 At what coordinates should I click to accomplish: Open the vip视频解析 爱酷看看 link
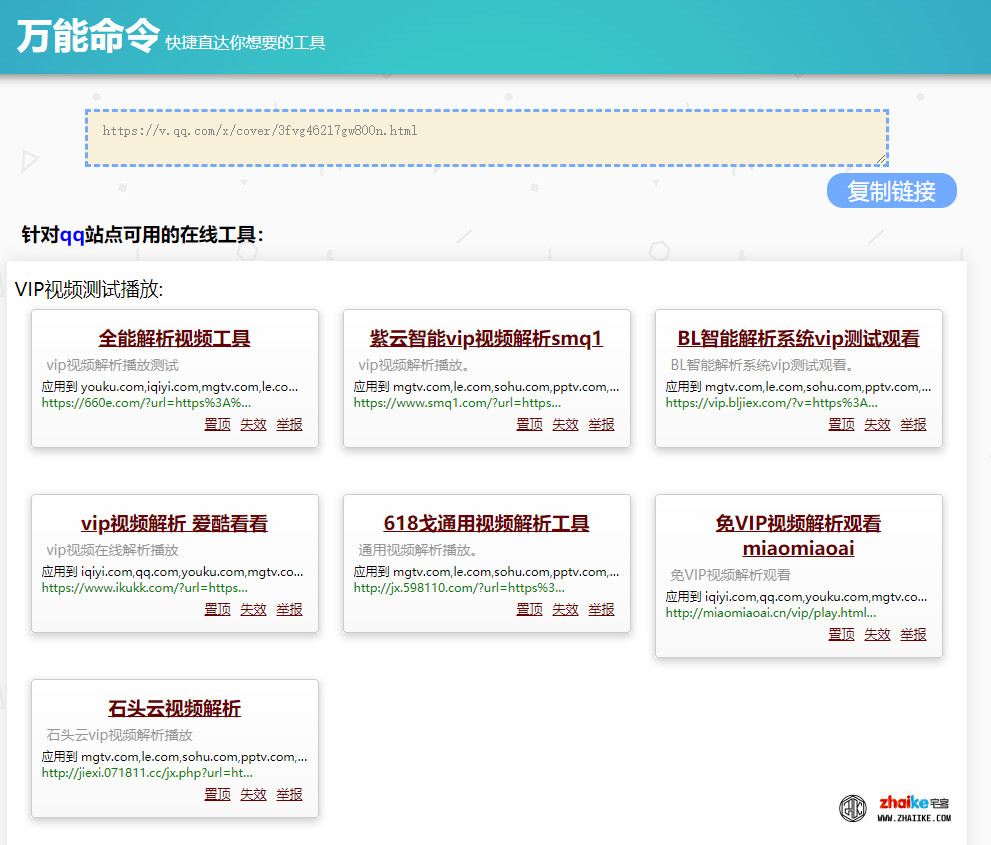tap(174, 523)
